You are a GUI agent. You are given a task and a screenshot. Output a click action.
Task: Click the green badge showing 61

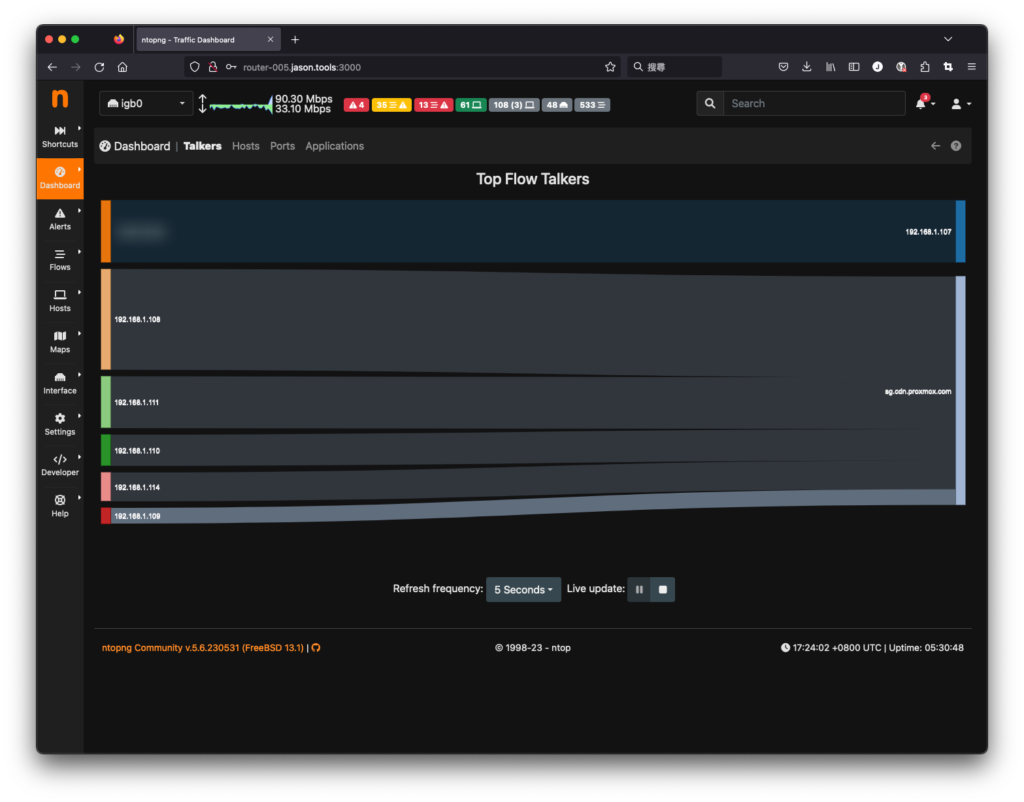point(470,104)
